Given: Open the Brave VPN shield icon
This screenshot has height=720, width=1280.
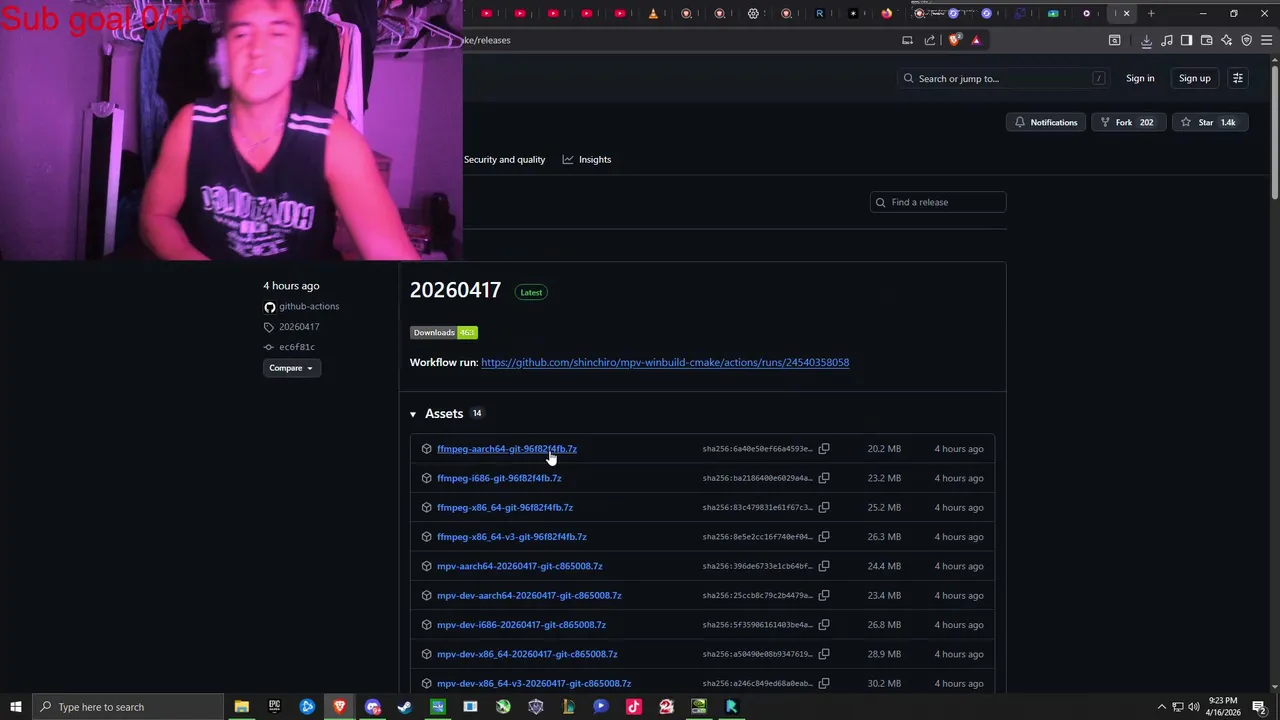Looking at the screenshot, I should (x=1246, y=40).
